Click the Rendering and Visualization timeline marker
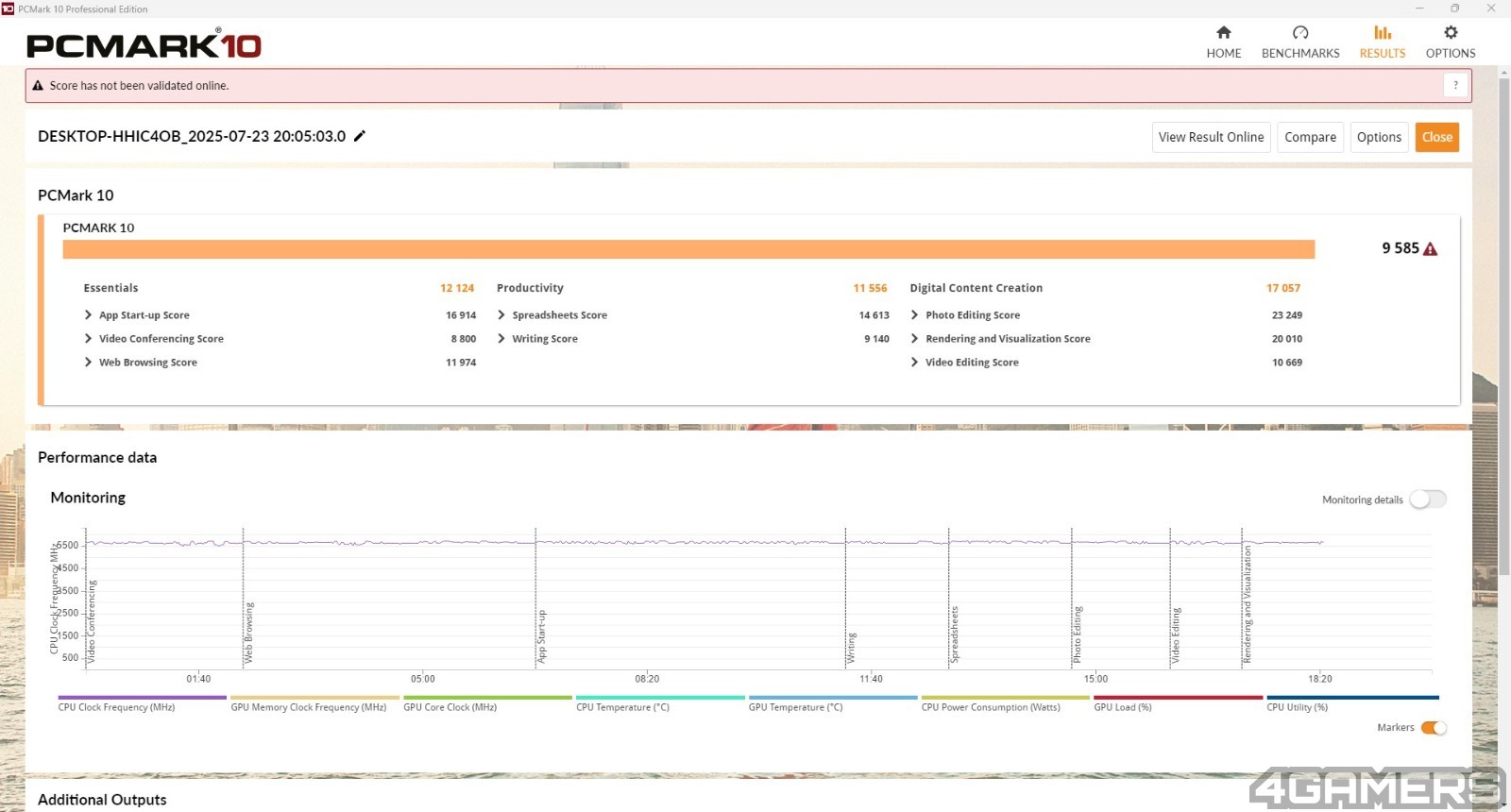This screenshot has width=1511, height=812. tap(1247, 604)
